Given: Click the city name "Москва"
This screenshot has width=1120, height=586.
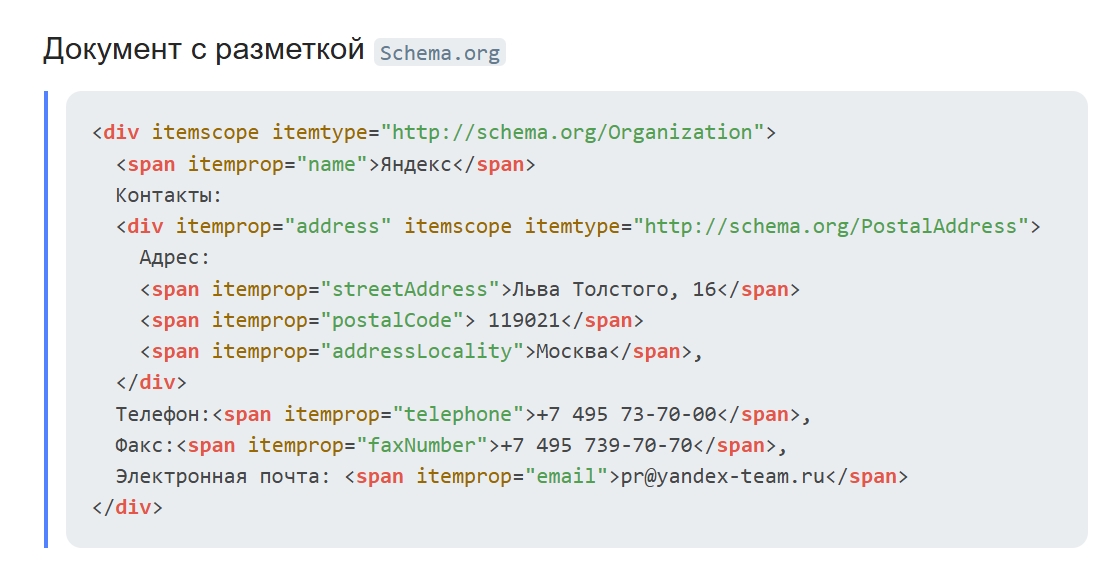Looking at the screenshot, I should [572, 351].
